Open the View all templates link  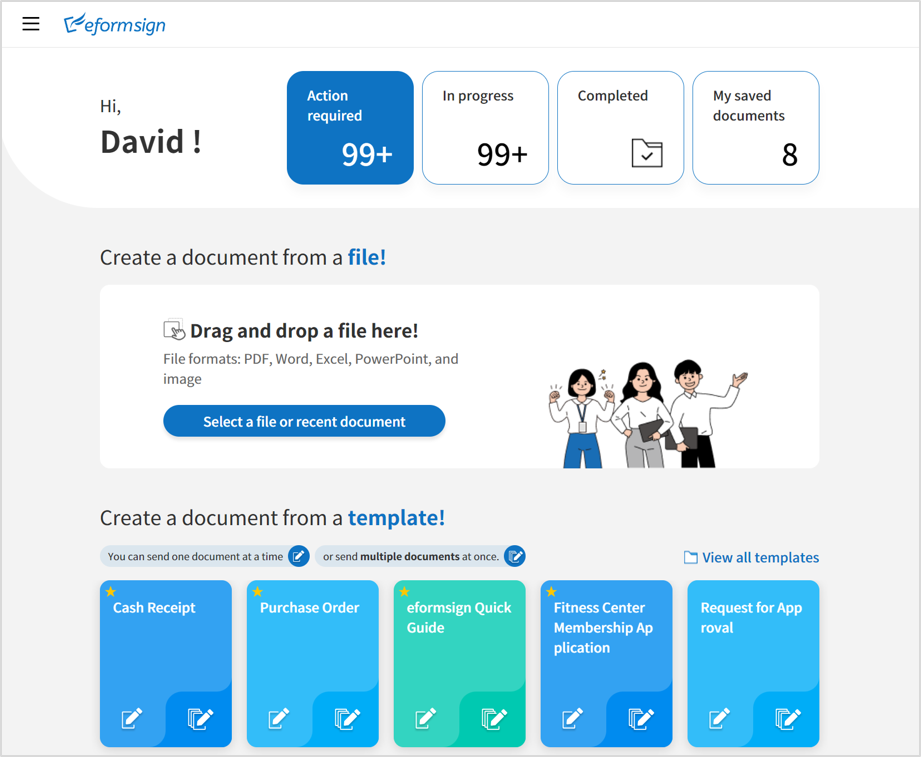[758, 557]
